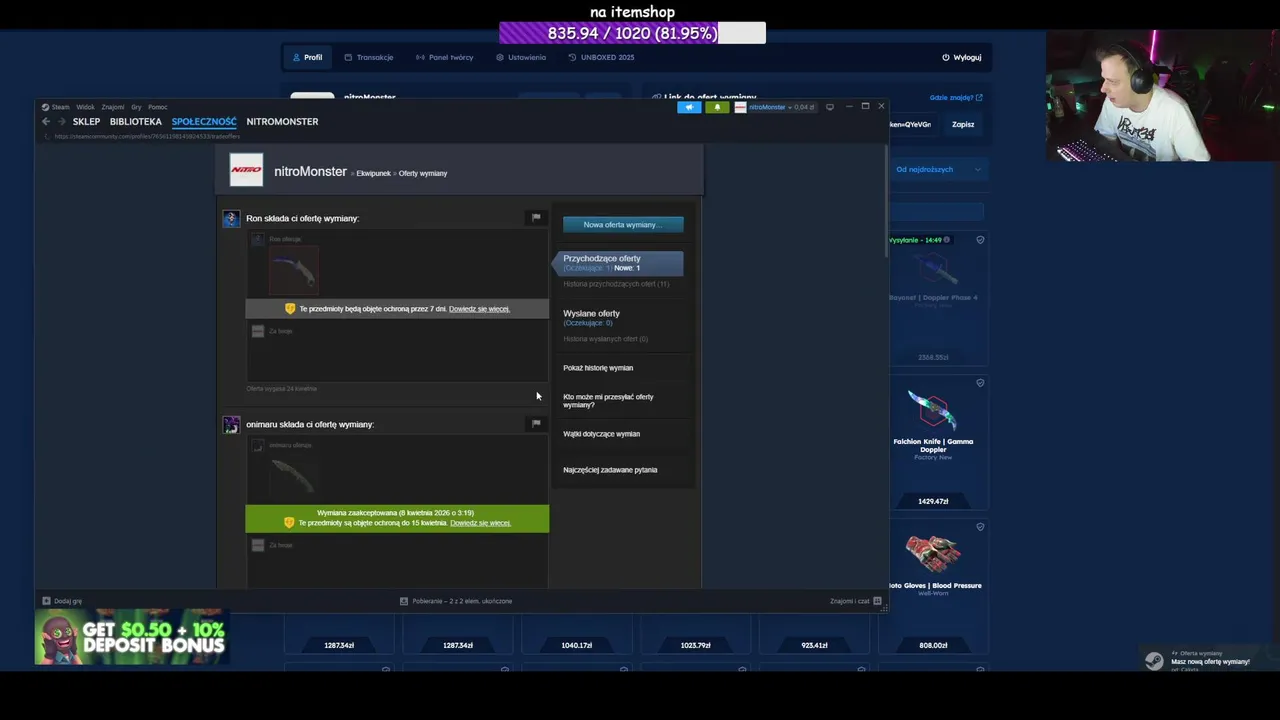Screen dimensions: 1280x720
Task: Click nitroMonster profile name heading
Action: tap(310, 172)
